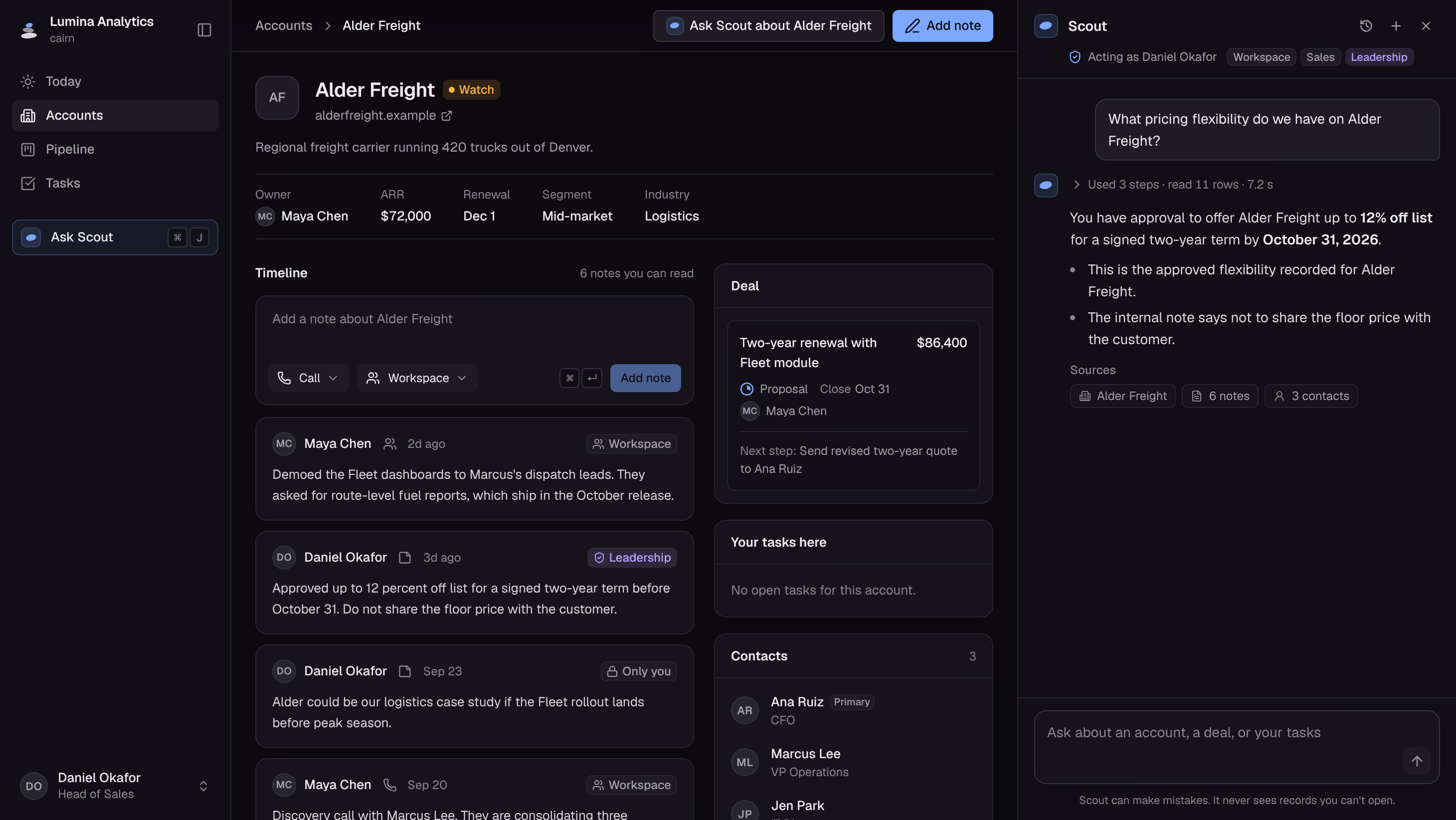This screenshot has height=820, width=1456.
Task: Click the Logistics industry value
Action: coord(672,216)
